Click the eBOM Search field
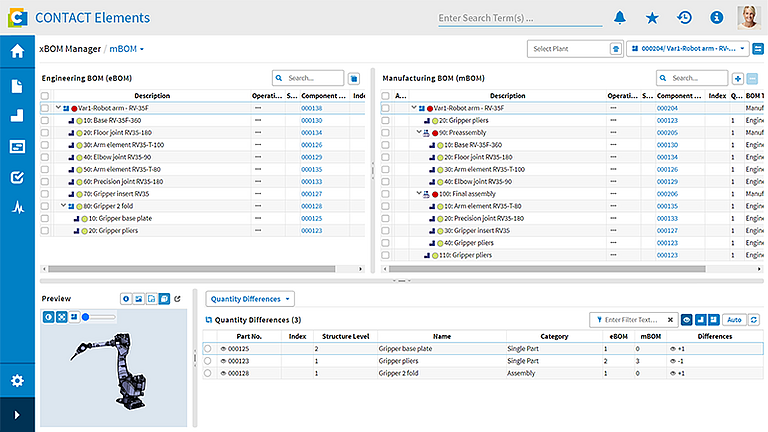The width and height of the screenshot is (768, 432). 308,78
